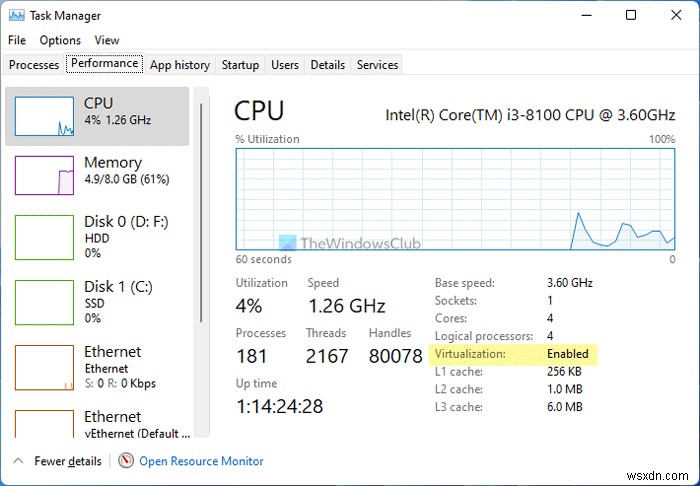Maximize the Task Manager window

631,16
